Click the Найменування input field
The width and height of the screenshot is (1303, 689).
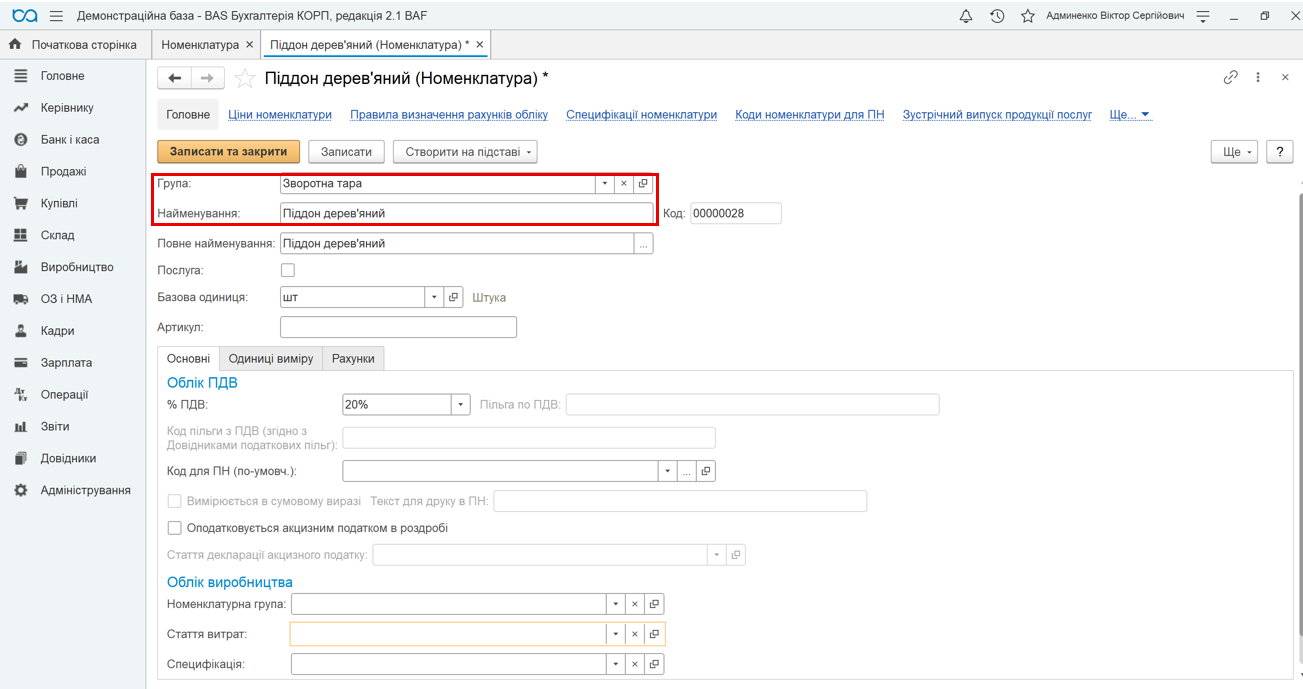467,213
